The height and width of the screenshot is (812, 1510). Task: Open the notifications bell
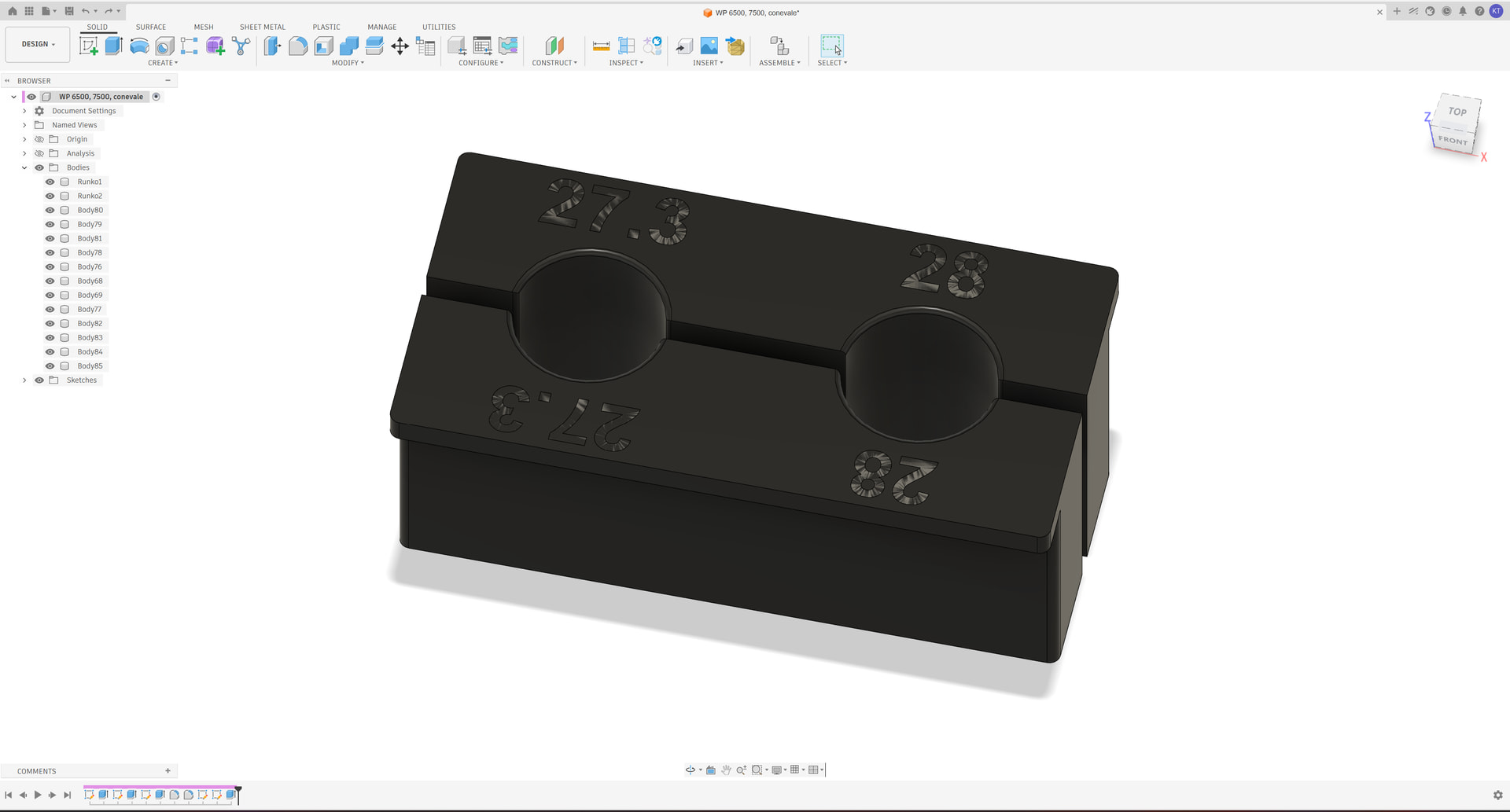1463,11
